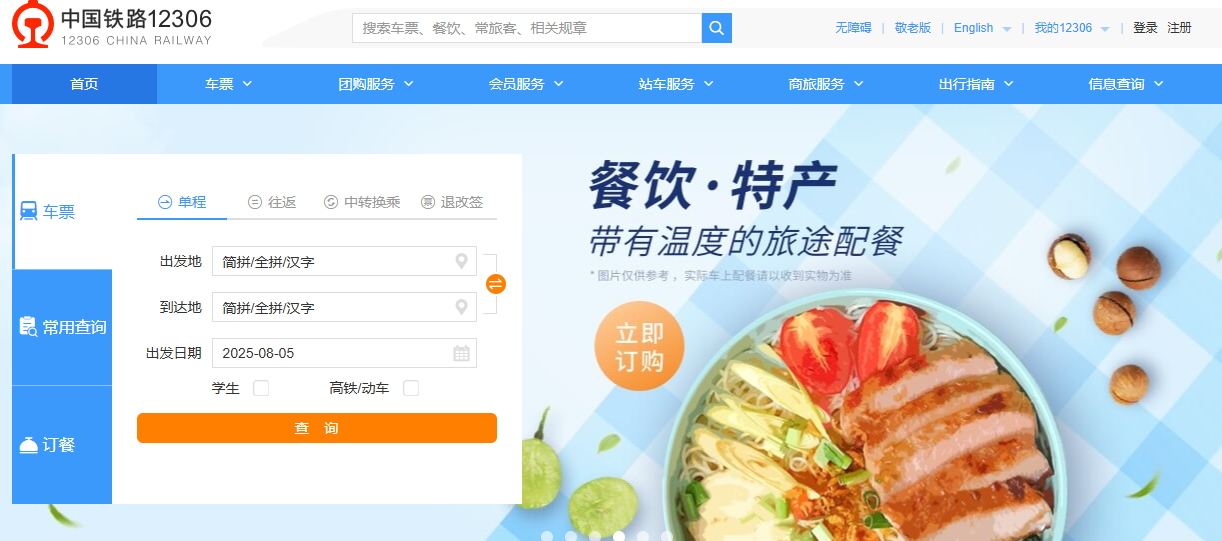Expand the English language dropdown
This screenshot has height=541, width=1222.
(982, 28)
